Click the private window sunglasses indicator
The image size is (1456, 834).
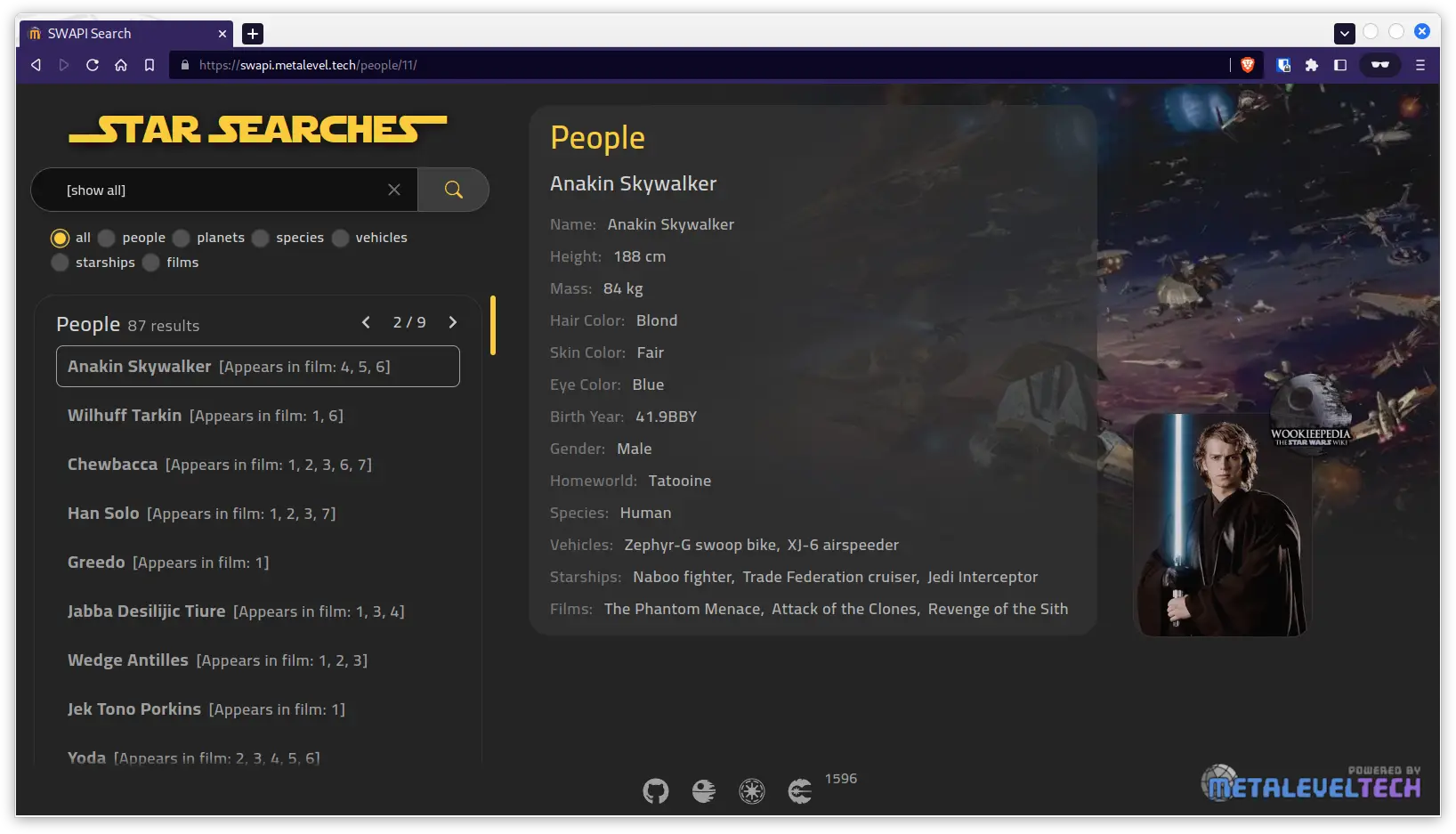click(x=1380, y=65)
